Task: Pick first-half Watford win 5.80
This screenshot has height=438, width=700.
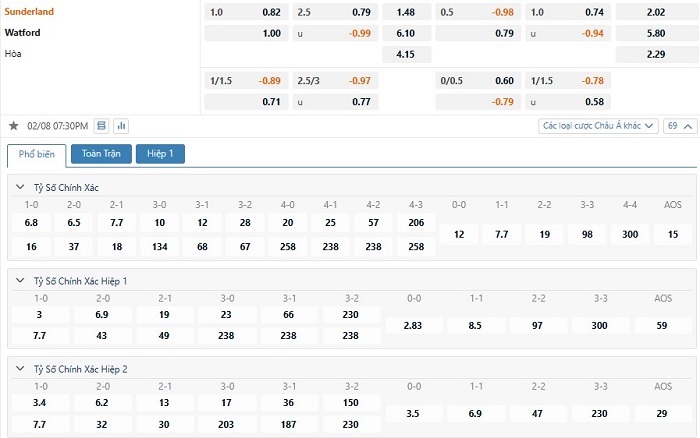Action: (x=656, y=33)
